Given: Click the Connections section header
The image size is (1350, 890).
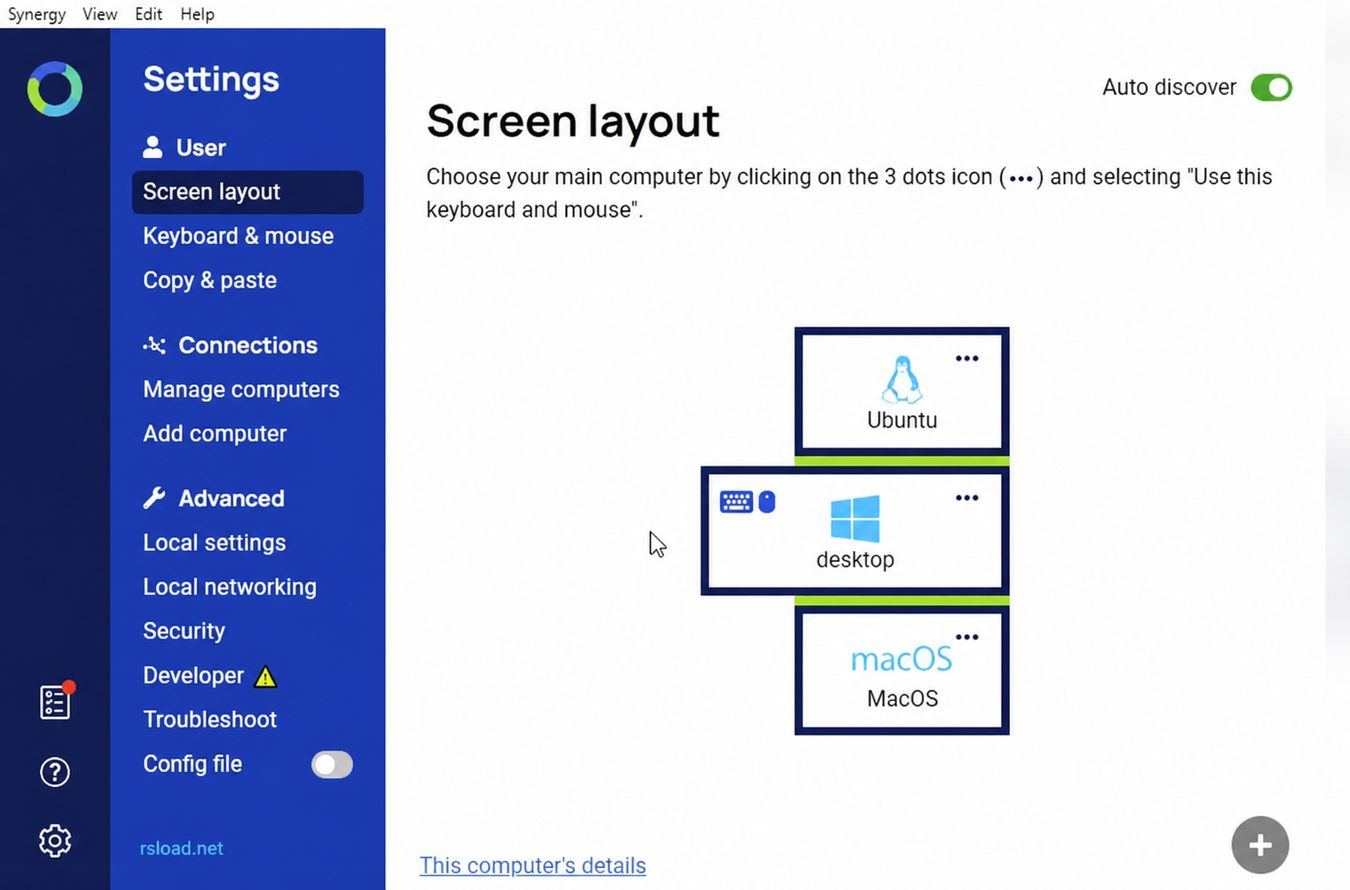Looking at the screenshot, I should pyautogui.click(x=248, y=345).
